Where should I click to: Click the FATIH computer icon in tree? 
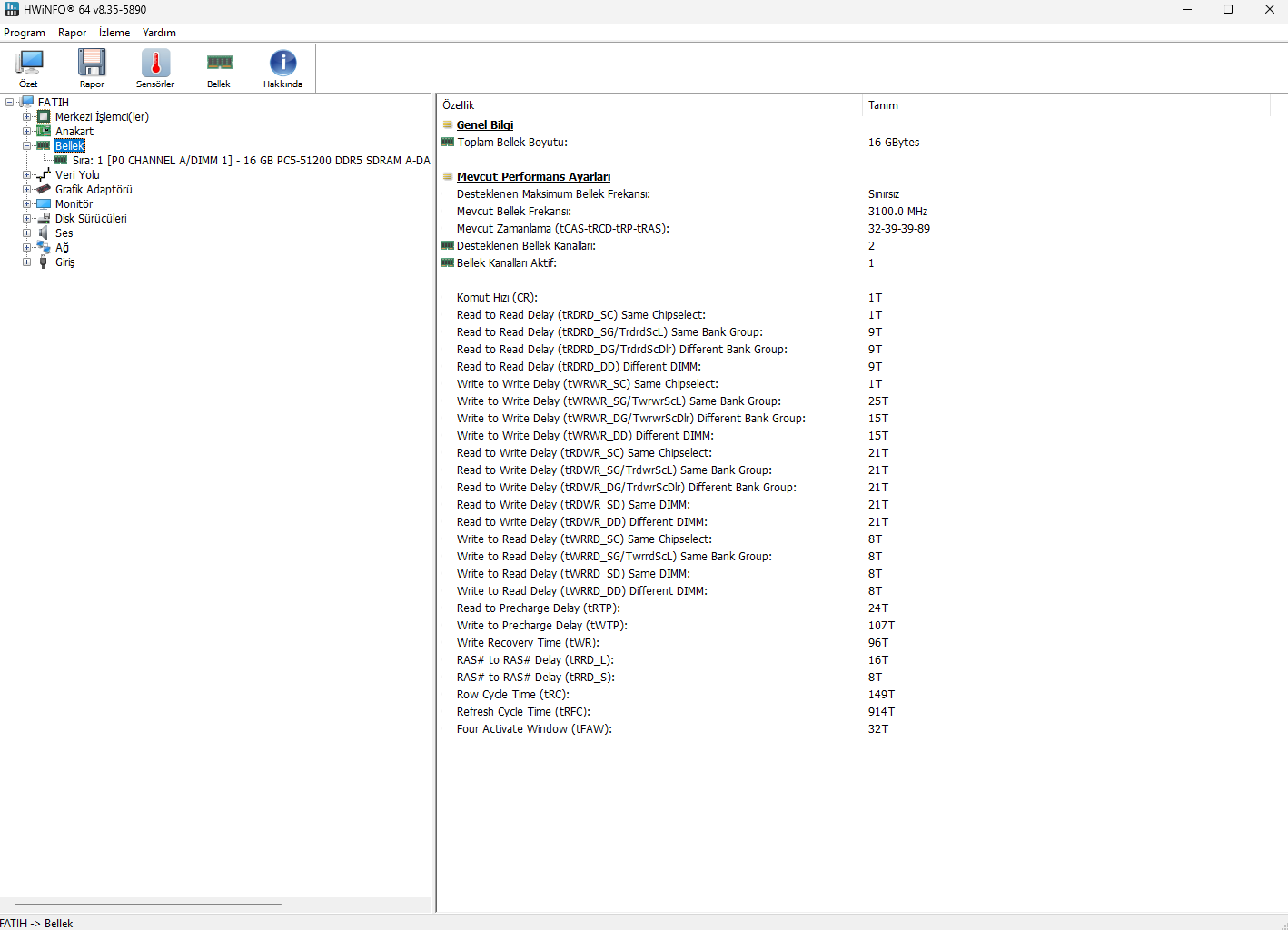(x=26, y=102)
